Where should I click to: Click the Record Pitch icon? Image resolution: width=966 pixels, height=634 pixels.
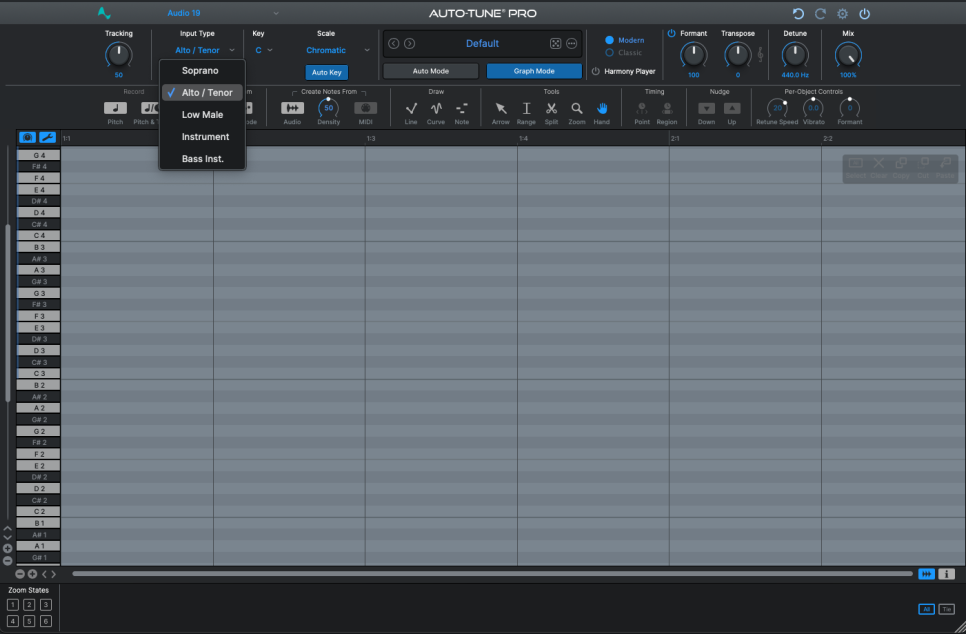point(115,108)
